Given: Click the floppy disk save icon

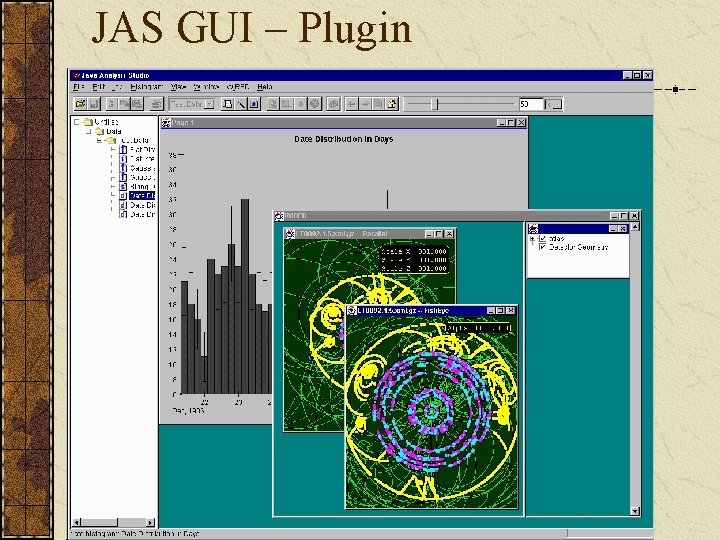Looking at the screenshot, I should click(x=94, y=104).
